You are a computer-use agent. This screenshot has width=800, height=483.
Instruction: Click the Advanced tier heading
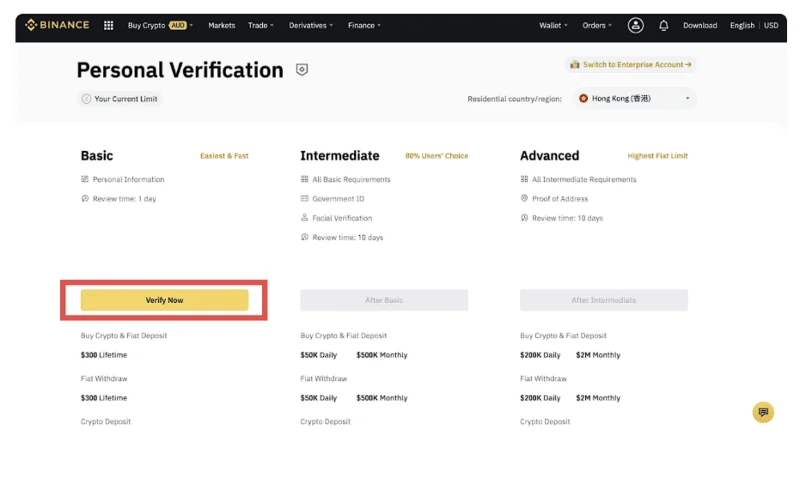tap(549, 156)
